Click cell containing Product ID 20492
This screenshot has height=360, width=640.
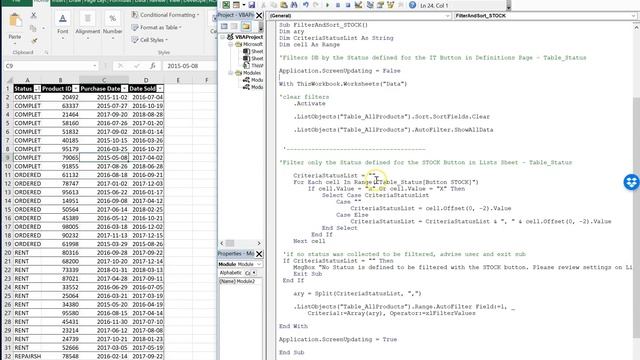60,97
